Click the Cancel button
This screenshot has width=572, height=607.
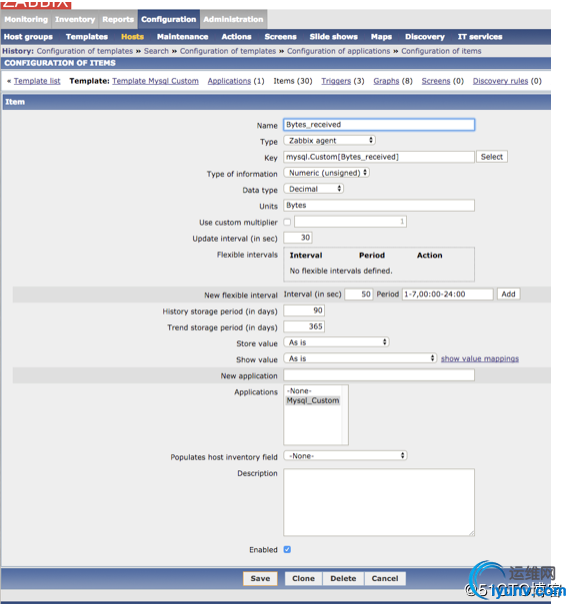pos(385,579)
